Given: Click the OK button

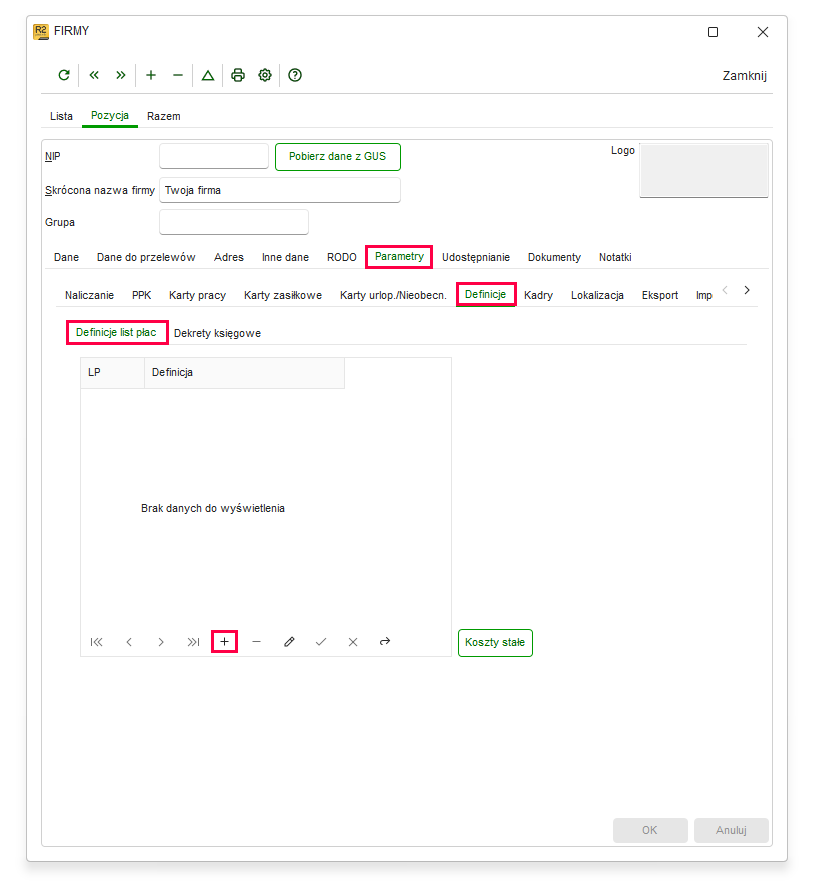Looking at the screenshot, I should (x=650, y=830).
